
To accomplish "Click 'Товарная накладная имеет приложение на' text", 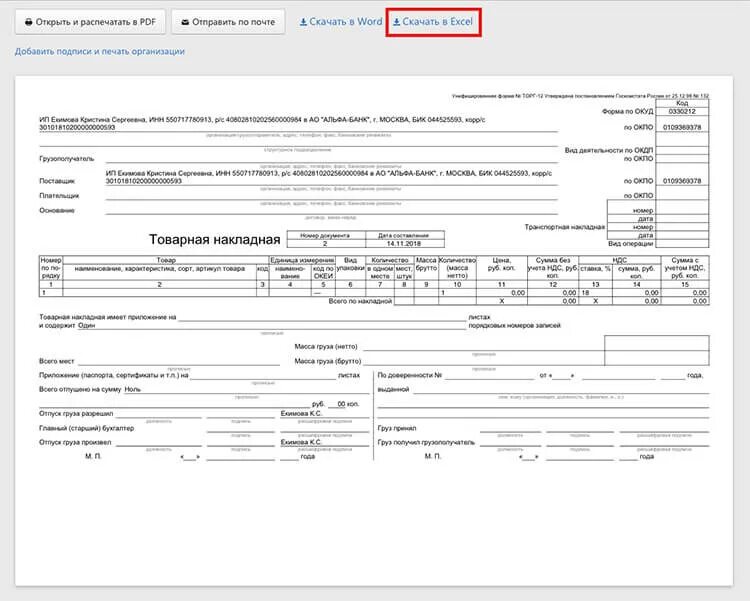I will click(x=108, y=317).
